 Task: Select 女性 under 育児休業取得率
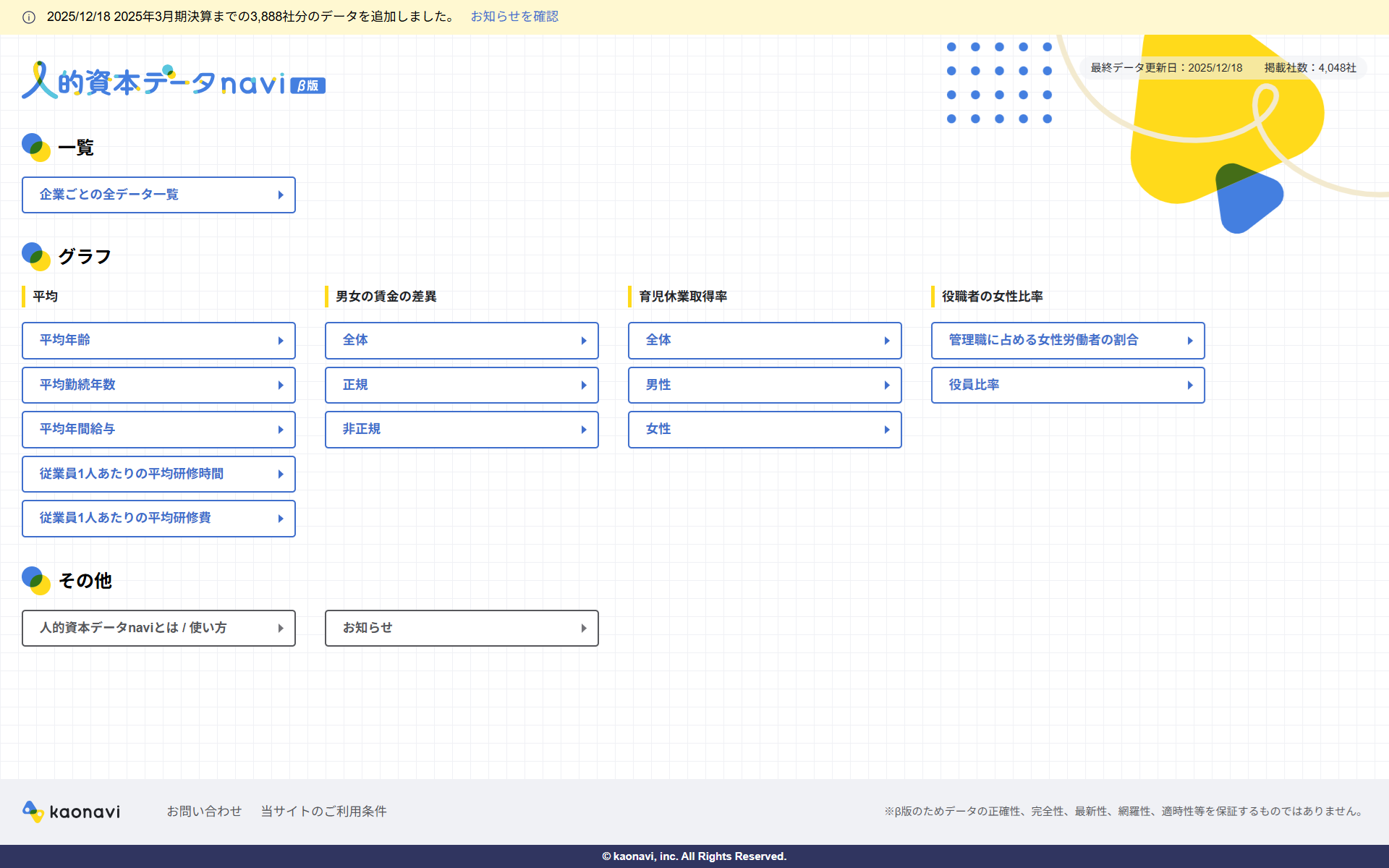tap(765, 430)
